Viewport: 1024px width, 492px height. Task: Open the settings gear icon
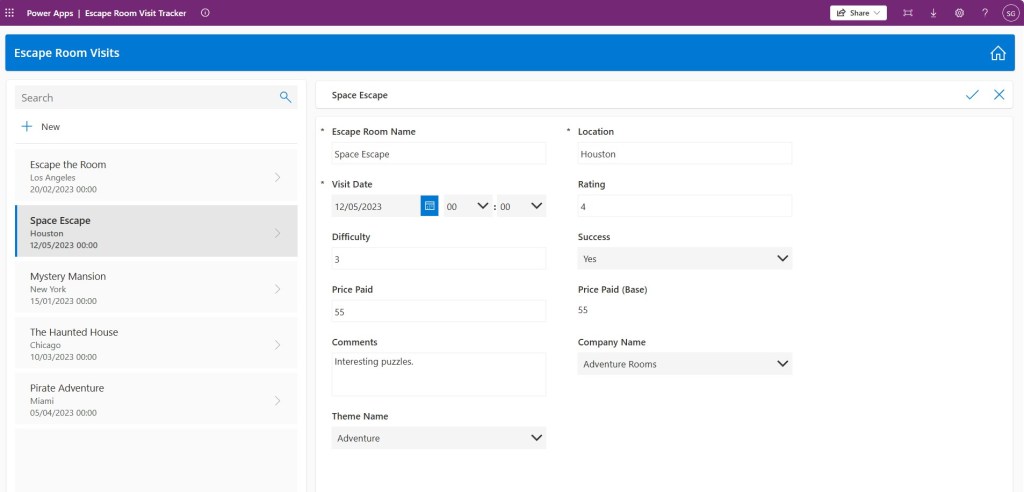[x=959, y=13]
